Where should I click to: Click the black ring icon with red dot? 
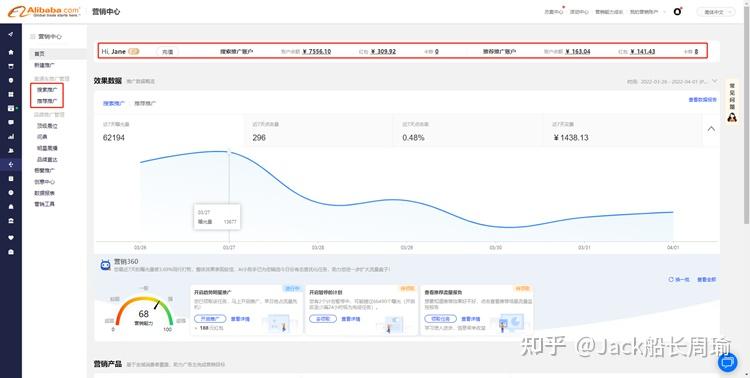point(677,11)
